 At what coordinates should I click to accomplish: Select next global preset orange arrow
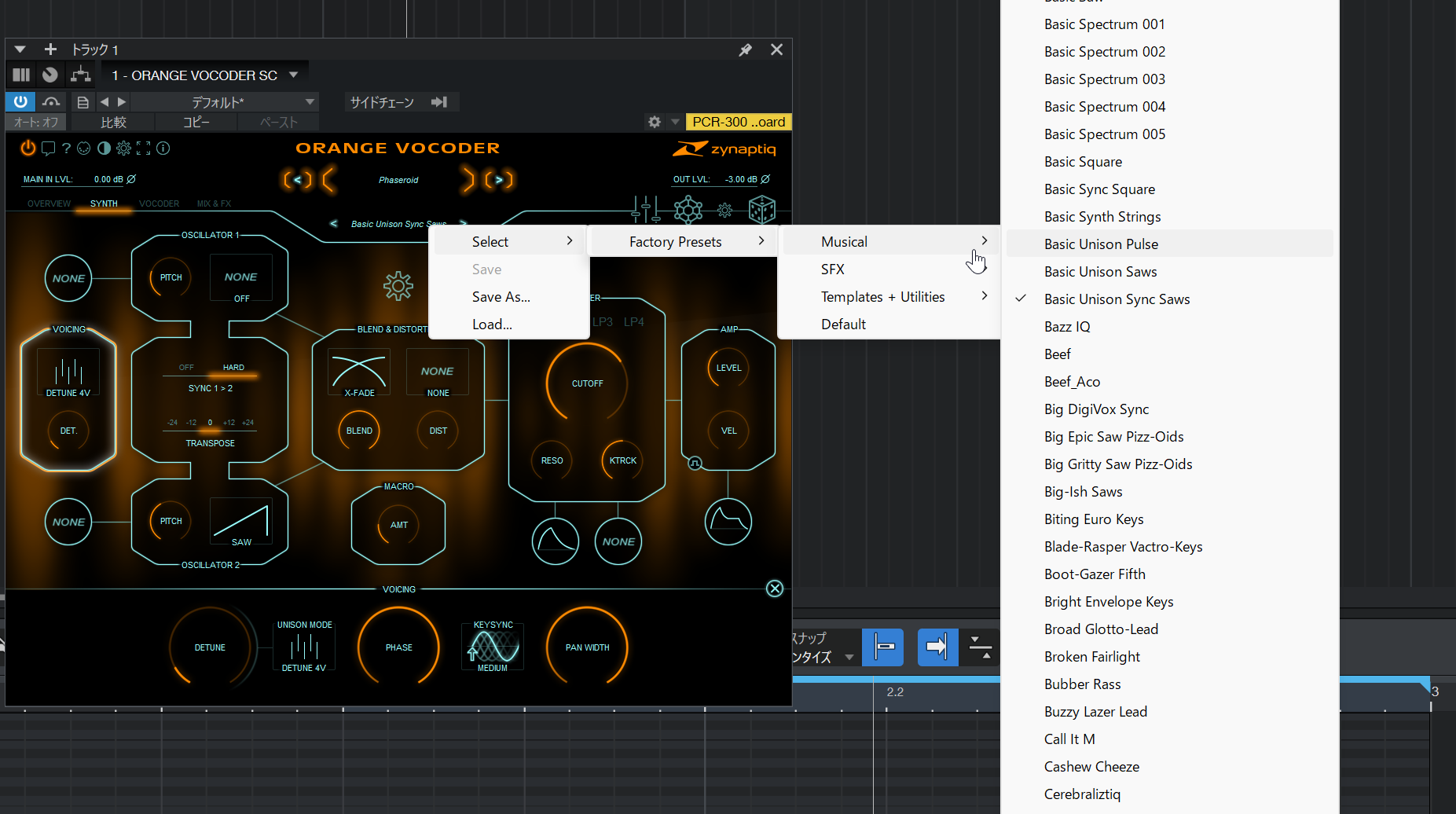(x=499, y=180)
